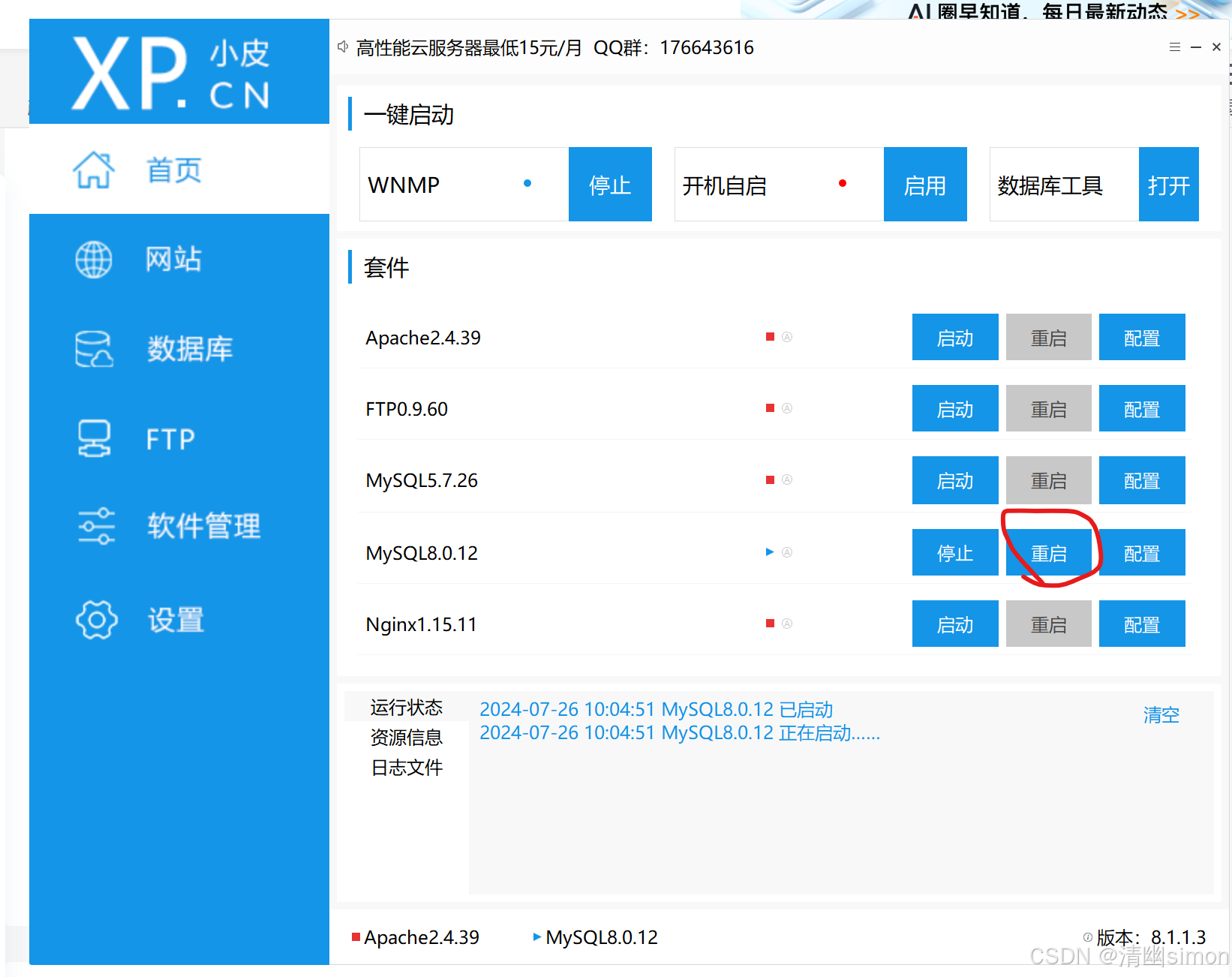Open 配置 for MySQL8.0.12
The height and width of the screenshot is (977, 1232).
point(1142,553)
